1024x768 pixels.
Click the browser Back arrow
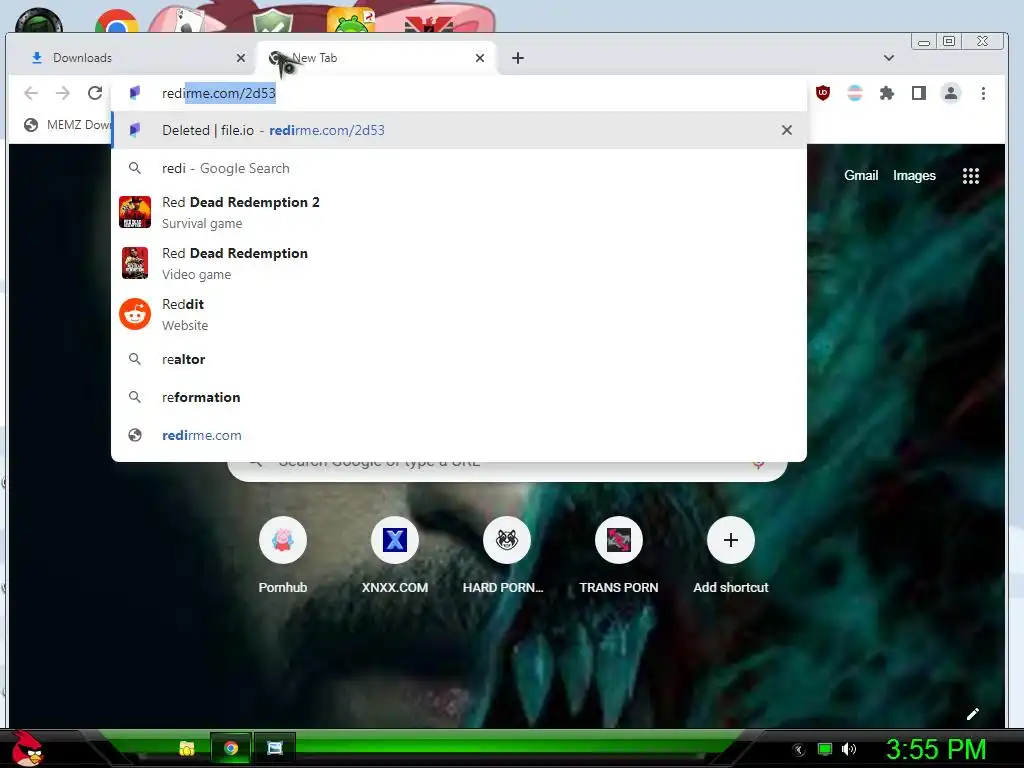(31, 93)
